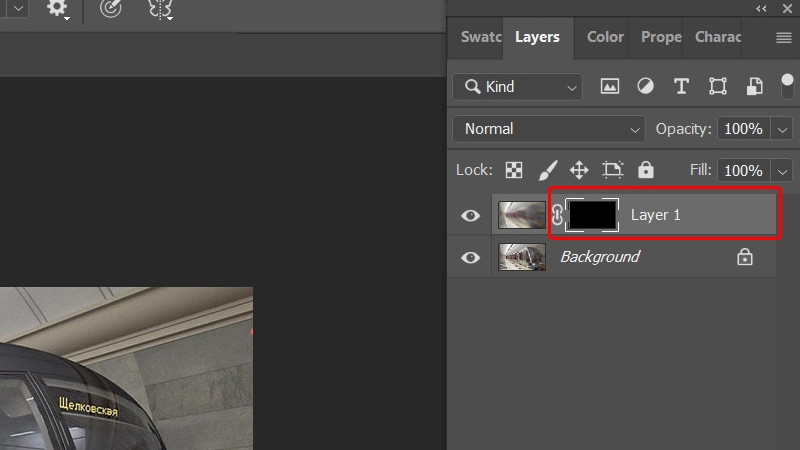Open the options bar gear settings

[57, 9]
